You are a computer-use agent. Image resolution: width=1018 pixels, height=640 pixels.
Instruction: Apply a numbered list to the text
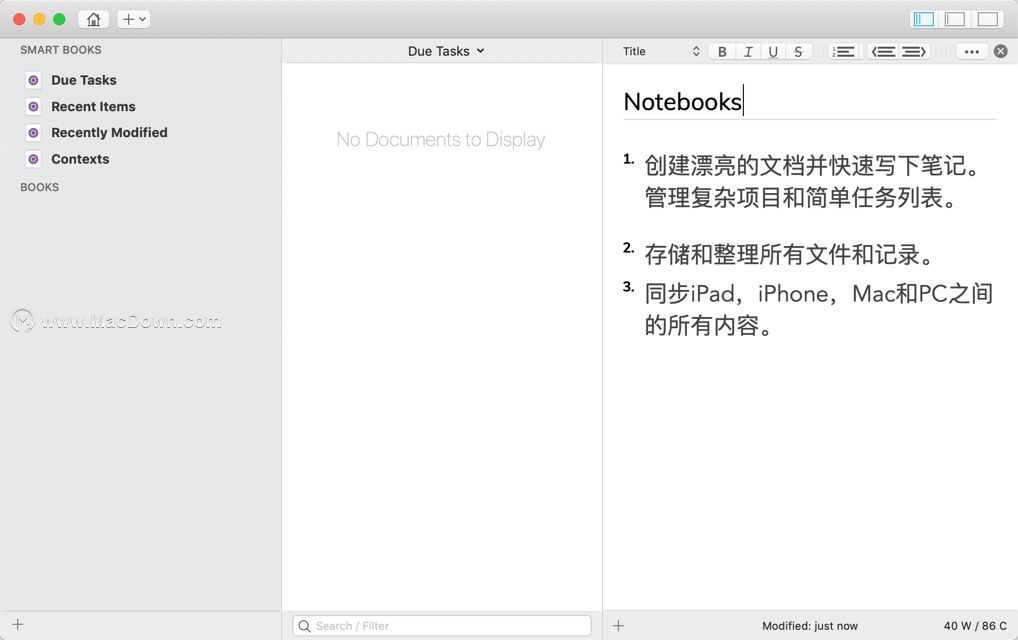pyautogui.click(x=843, y=51)
